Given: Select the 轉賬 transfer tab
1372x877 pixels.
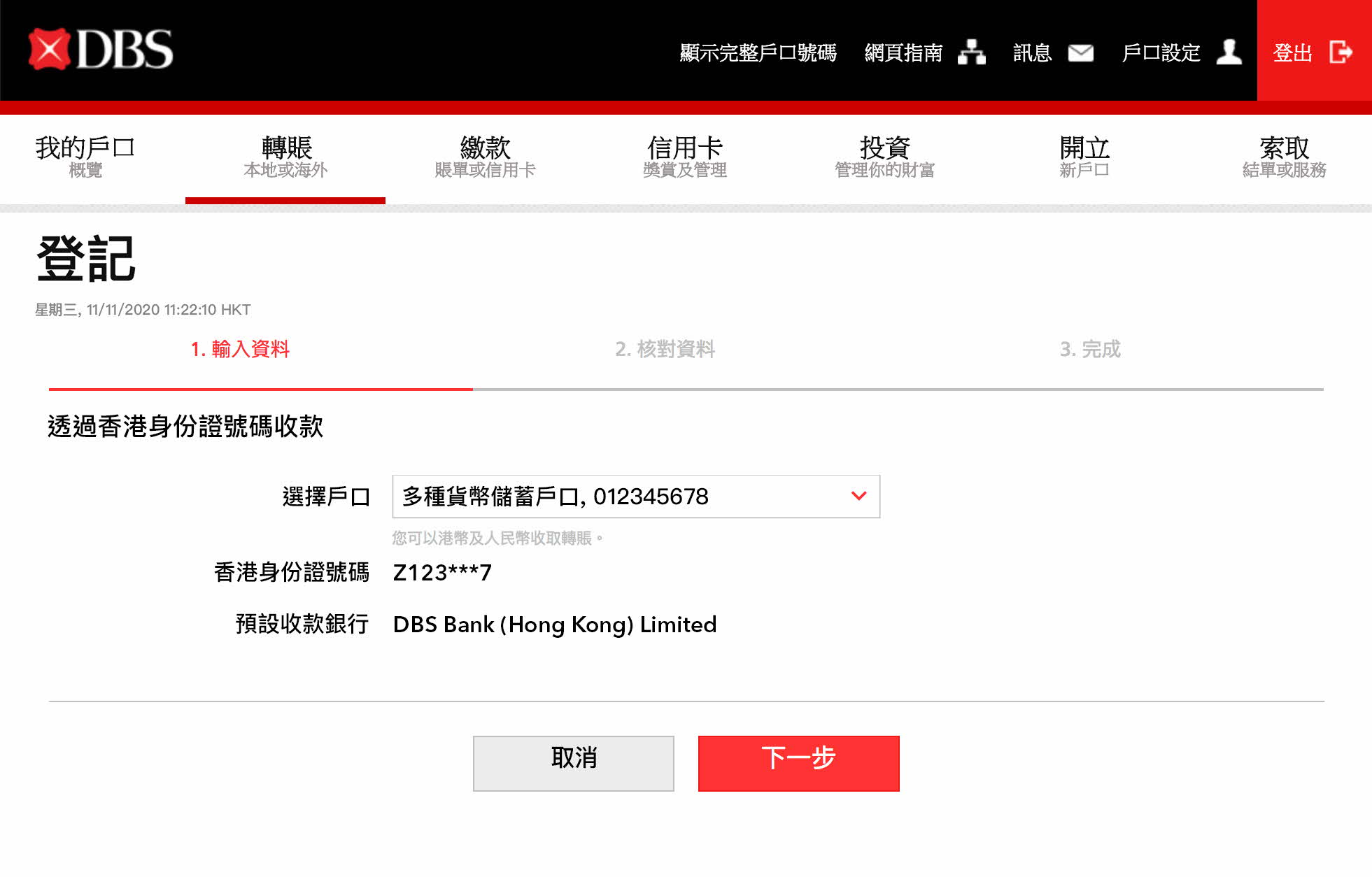Looking at the screenshot, I should pyautogui.click(x=285, y=157).
